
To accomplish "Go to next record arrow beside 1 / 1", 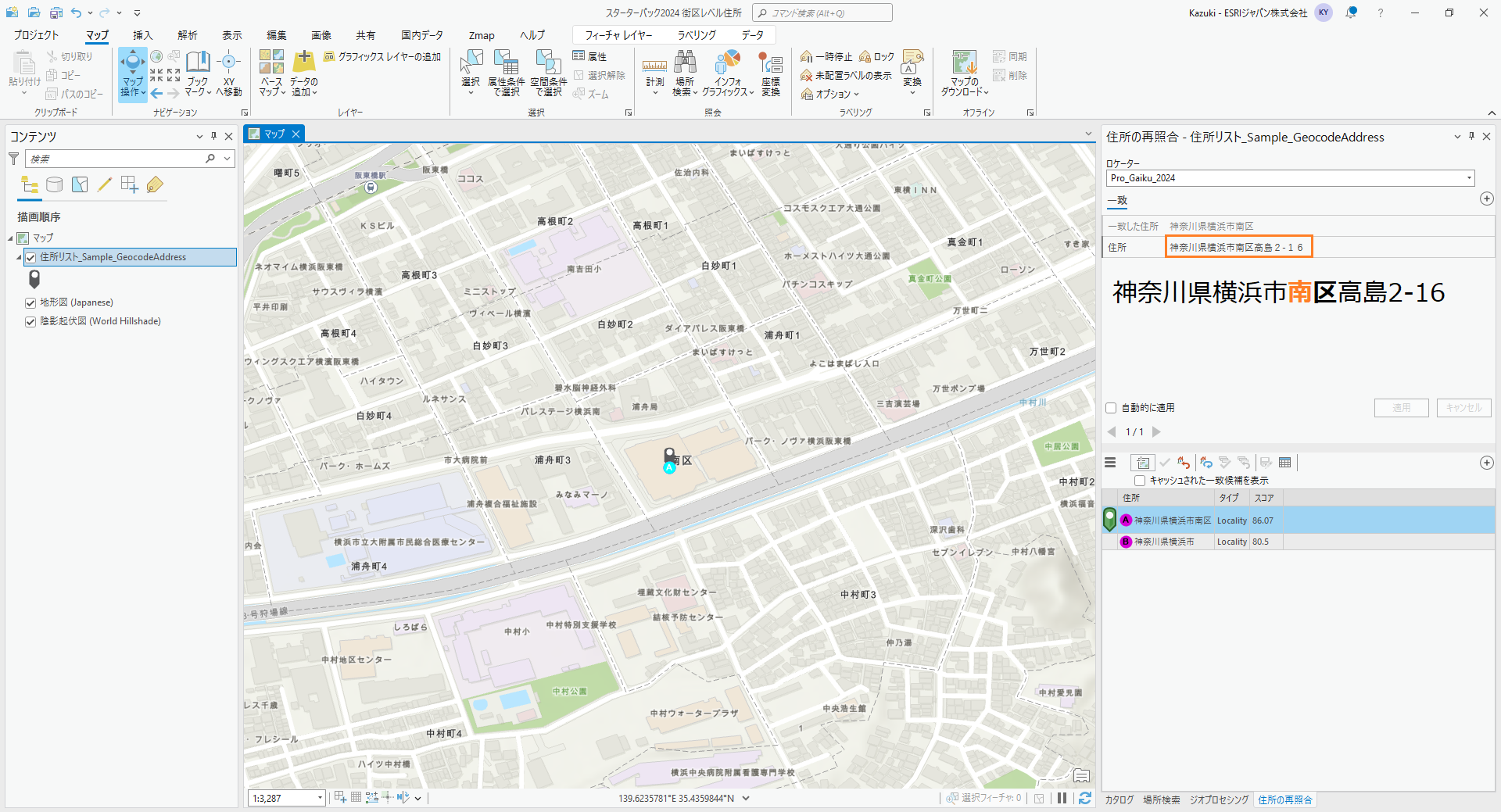I will (x=1156, y=431).
